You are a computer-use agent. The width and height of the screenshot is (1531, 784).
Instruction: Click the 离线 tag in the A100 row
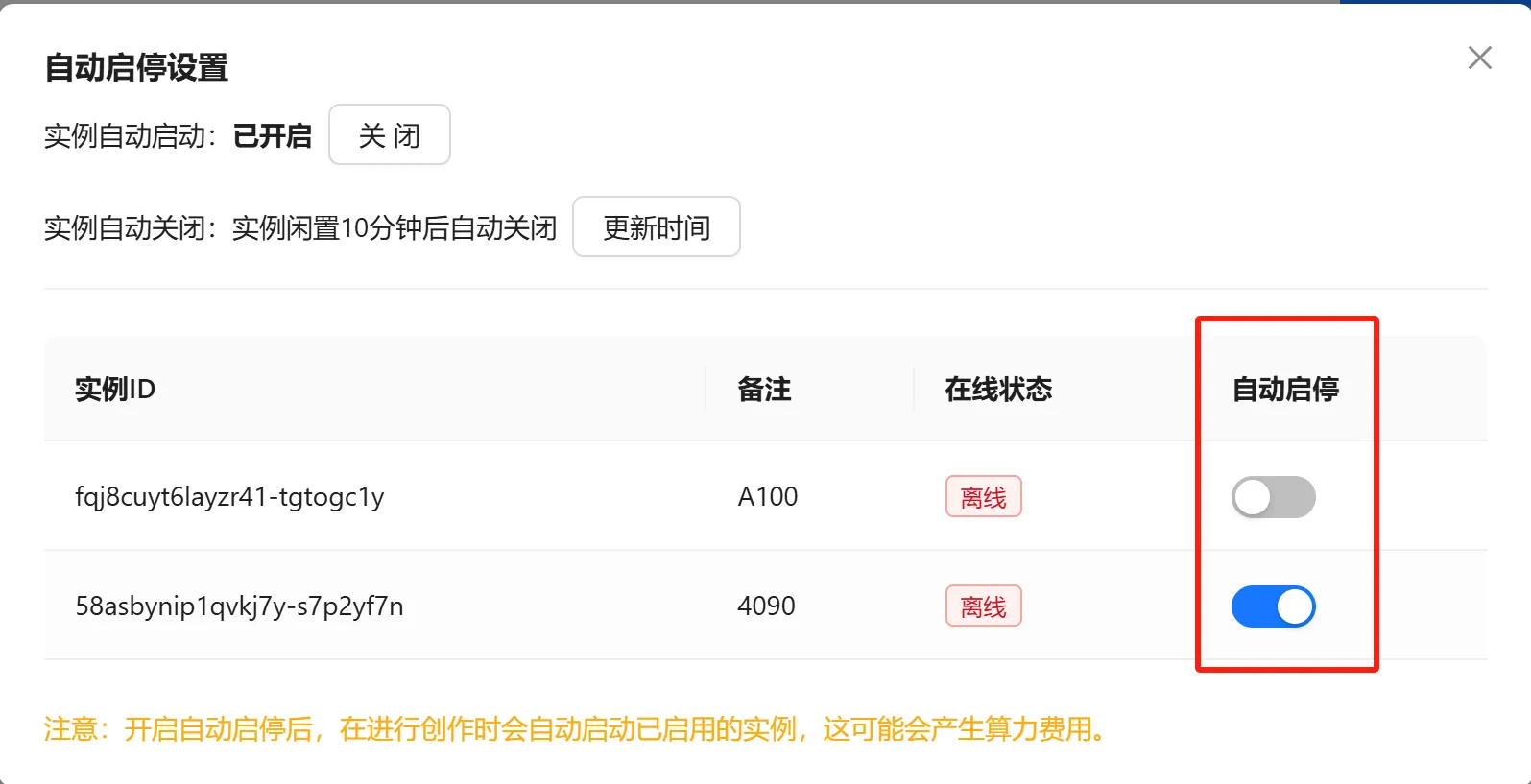point(983,497)
